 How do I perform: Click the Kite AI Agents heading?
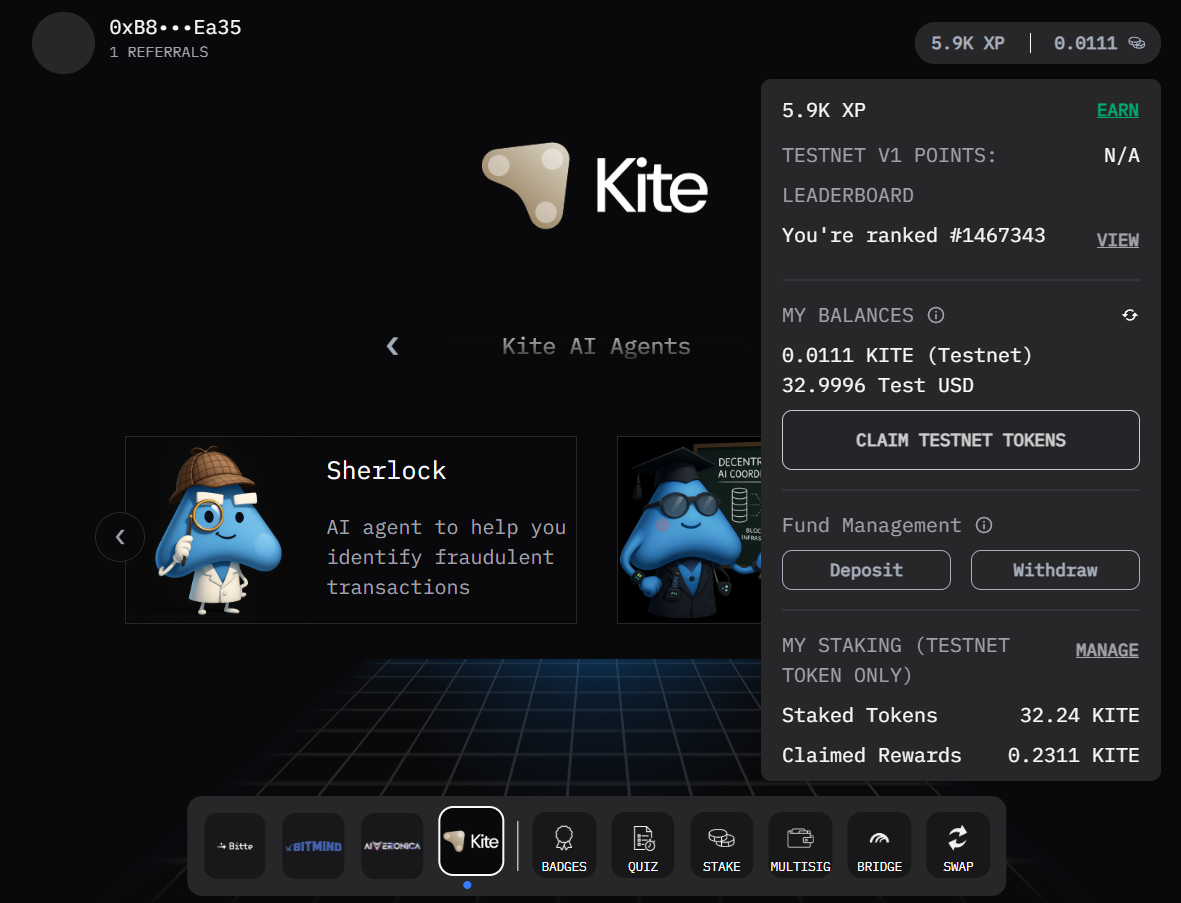[596, 346]
